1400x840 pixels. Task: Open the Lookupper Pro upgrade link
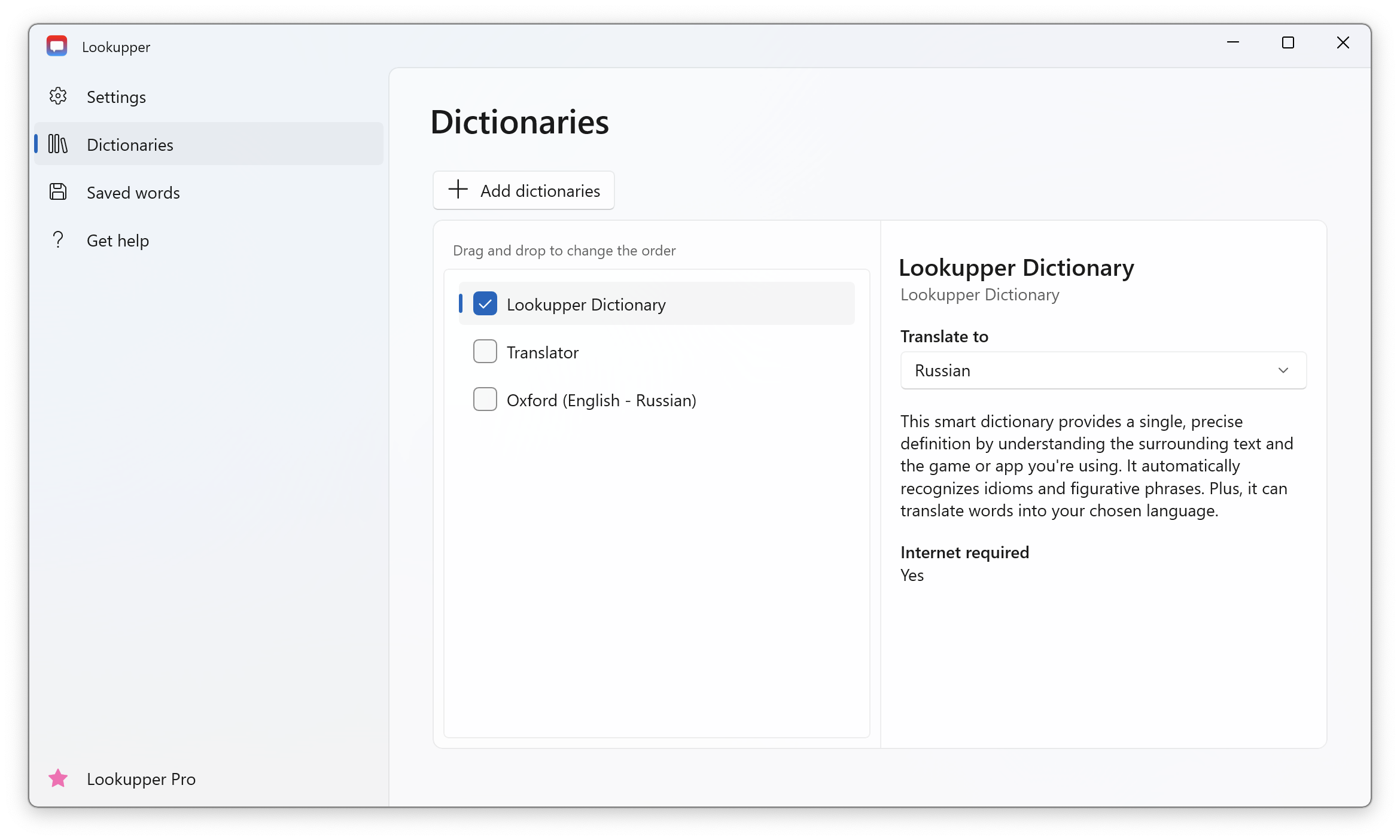[141, 779]
